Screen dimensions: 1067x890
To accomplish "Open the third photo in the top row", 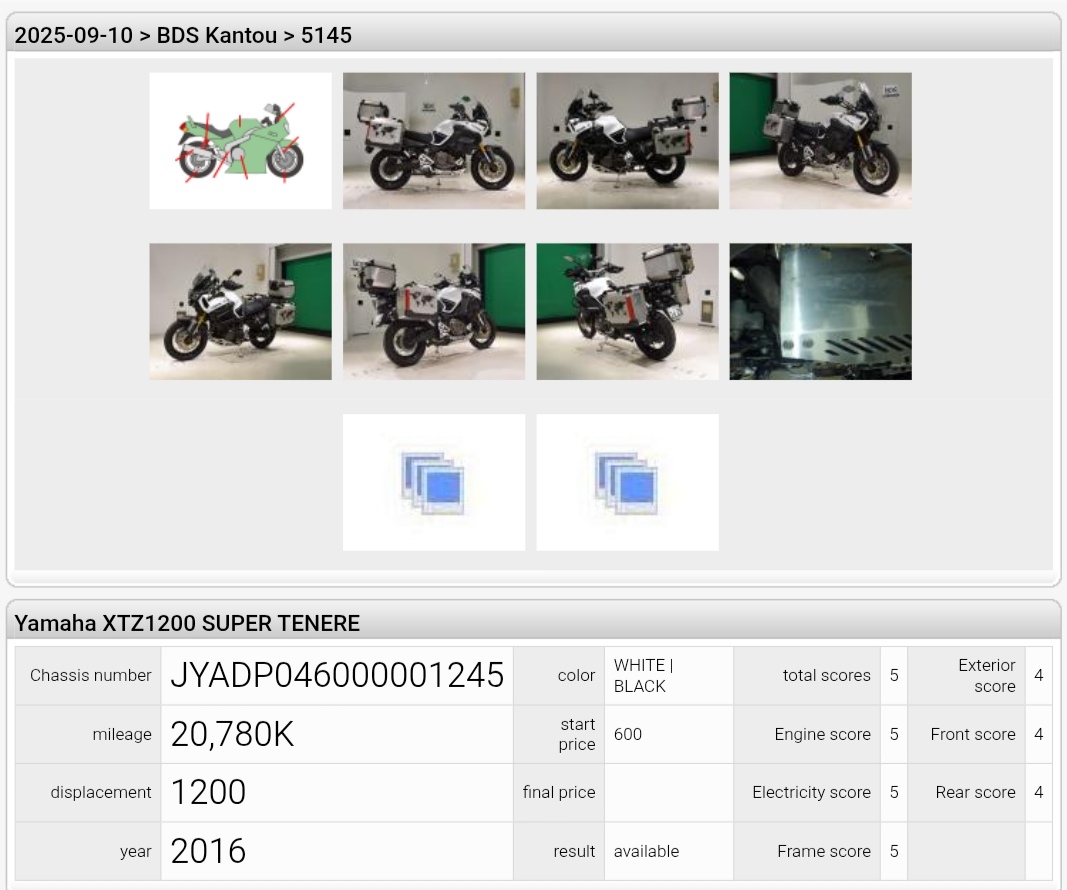I will 627,141.
